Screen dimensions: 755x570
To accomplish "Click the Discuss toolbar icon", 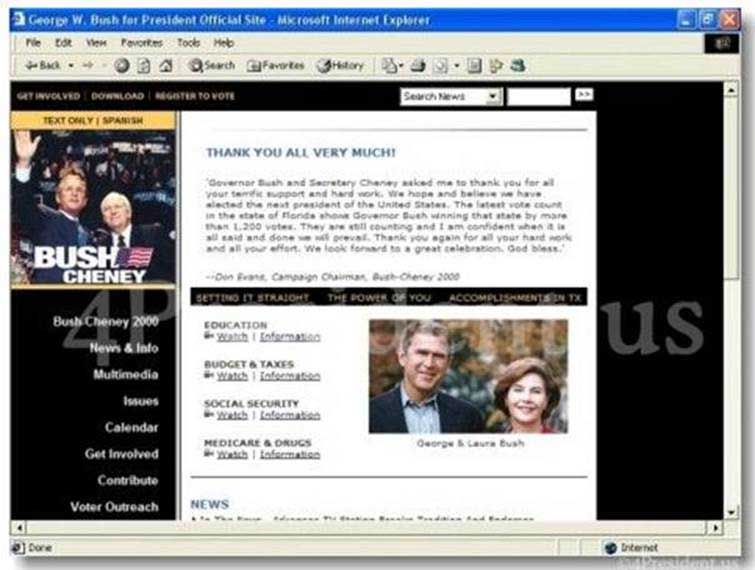I will coord(474,65).
